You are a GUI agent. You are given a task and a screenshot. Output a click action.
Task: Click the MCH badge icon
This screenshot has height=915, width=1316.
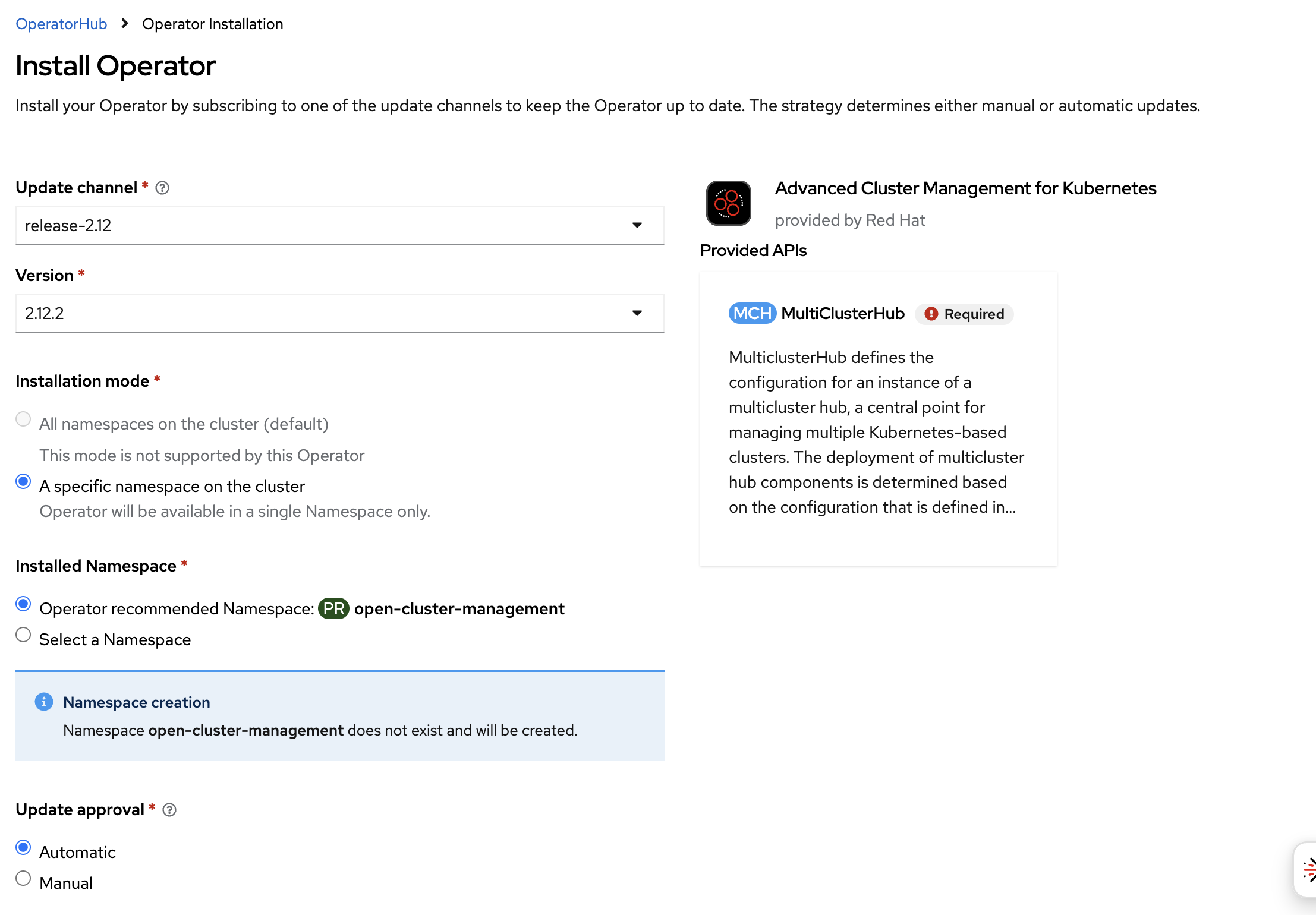click(753, 313)
